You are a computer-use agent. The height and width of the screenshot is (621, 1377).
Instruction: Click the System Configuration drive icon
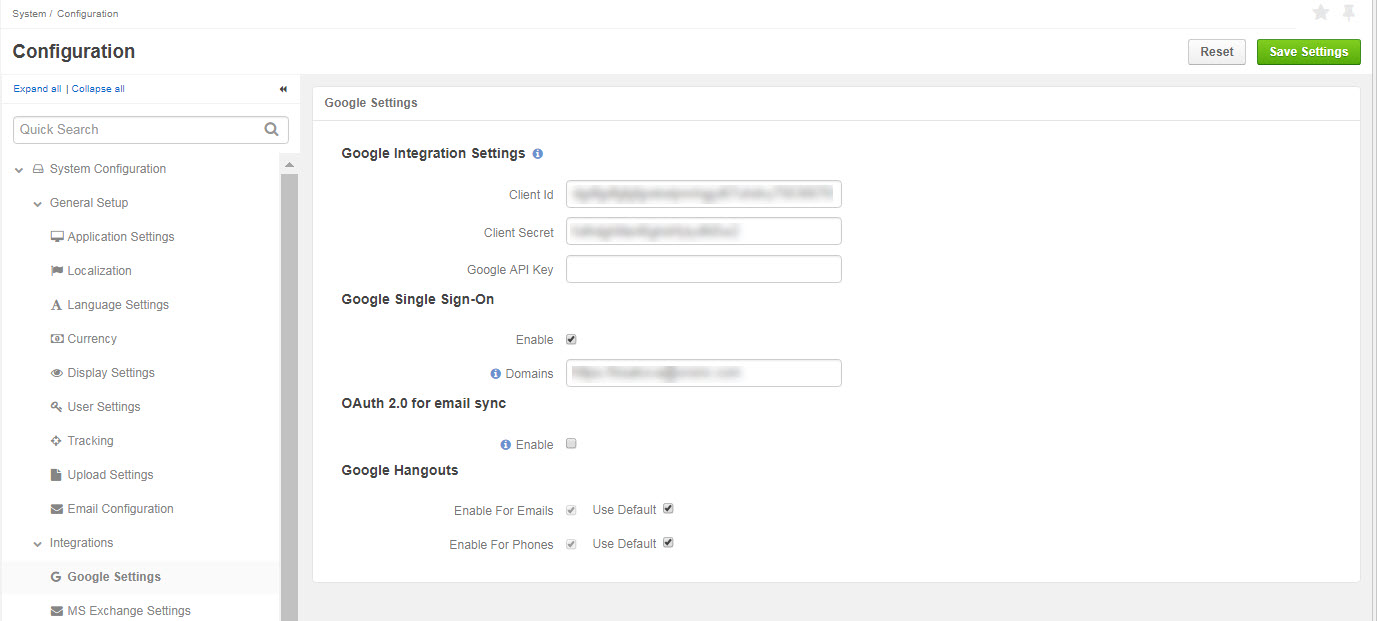(38, 169)
